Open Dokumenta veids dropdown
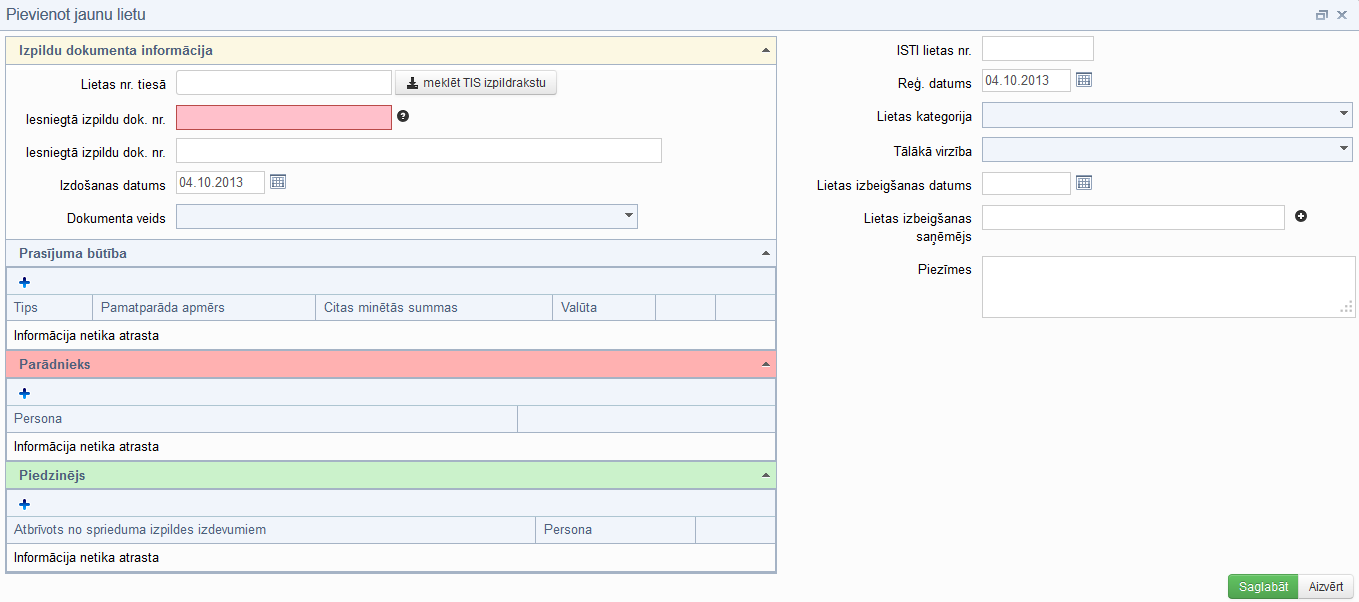Image resolution: width=1359 pixels, height=602 pixels. (x=407, y=217)
